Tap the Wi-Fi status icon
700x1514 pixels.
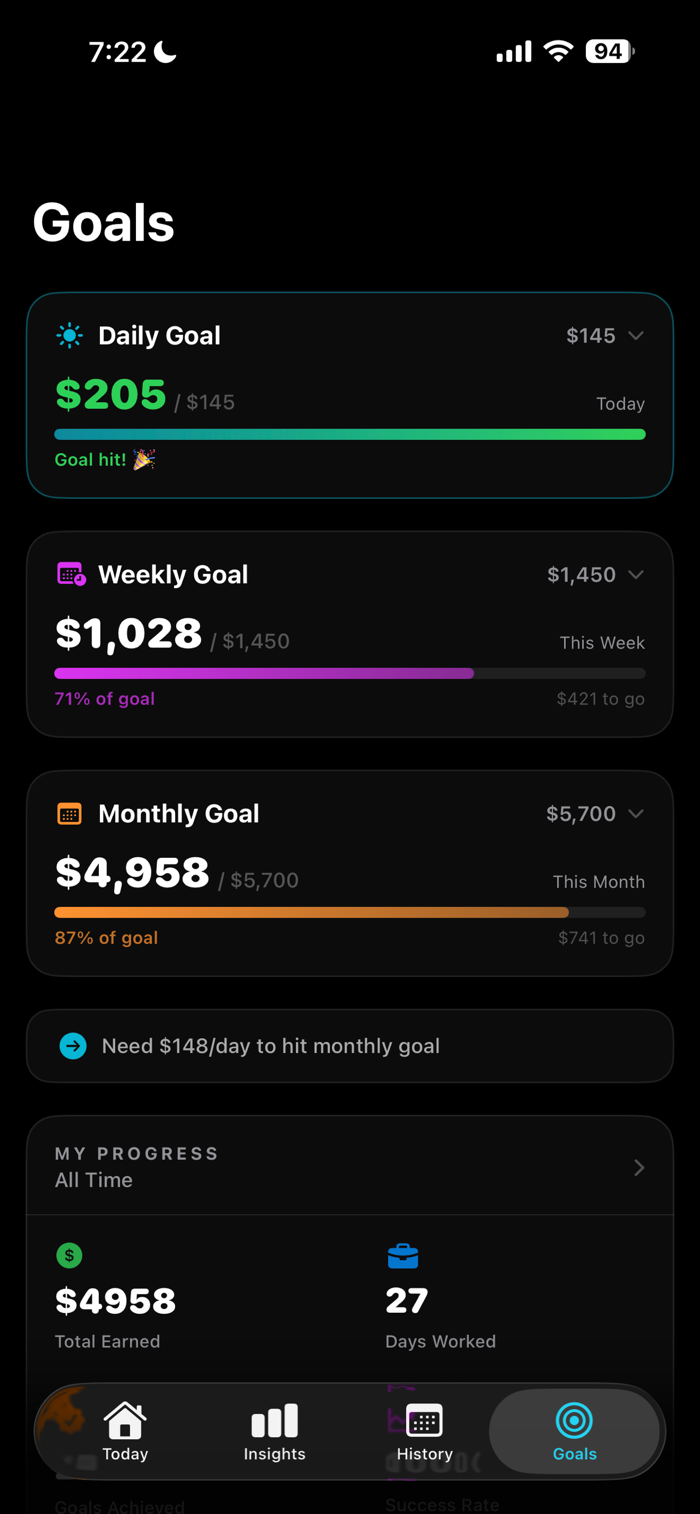click(x=558, y=52)
